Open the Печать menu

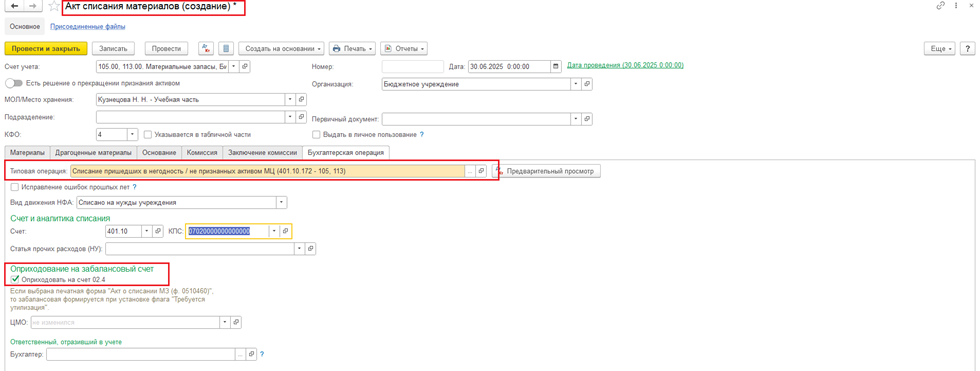pos(352,48)
